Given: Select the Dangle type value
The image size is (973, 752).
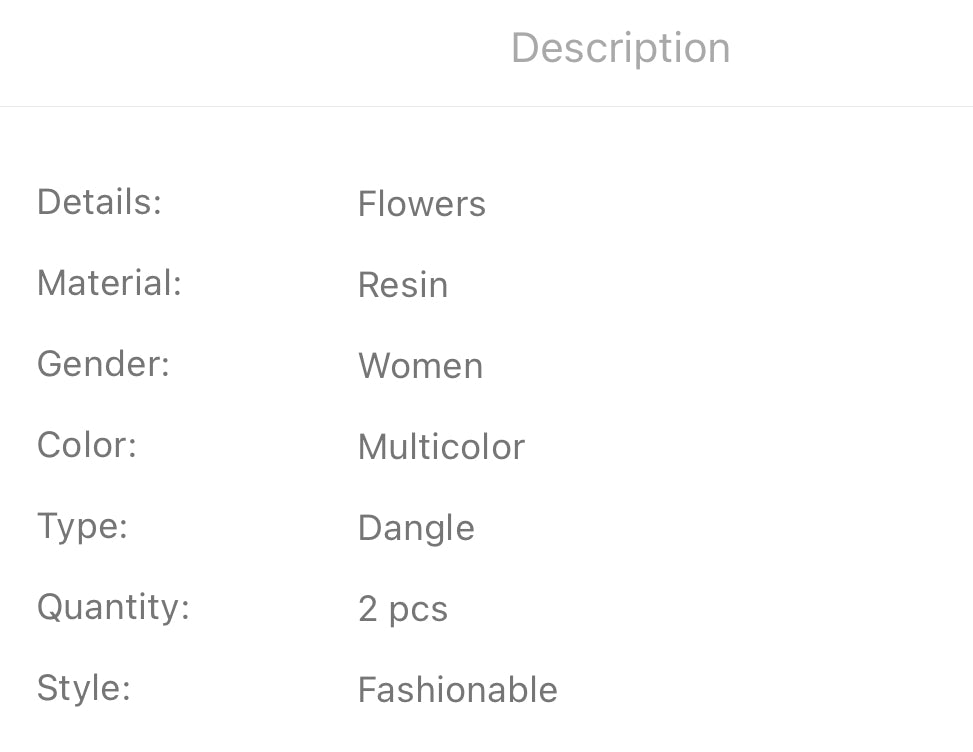Looking at the screenshot, I should click(416, 528).
